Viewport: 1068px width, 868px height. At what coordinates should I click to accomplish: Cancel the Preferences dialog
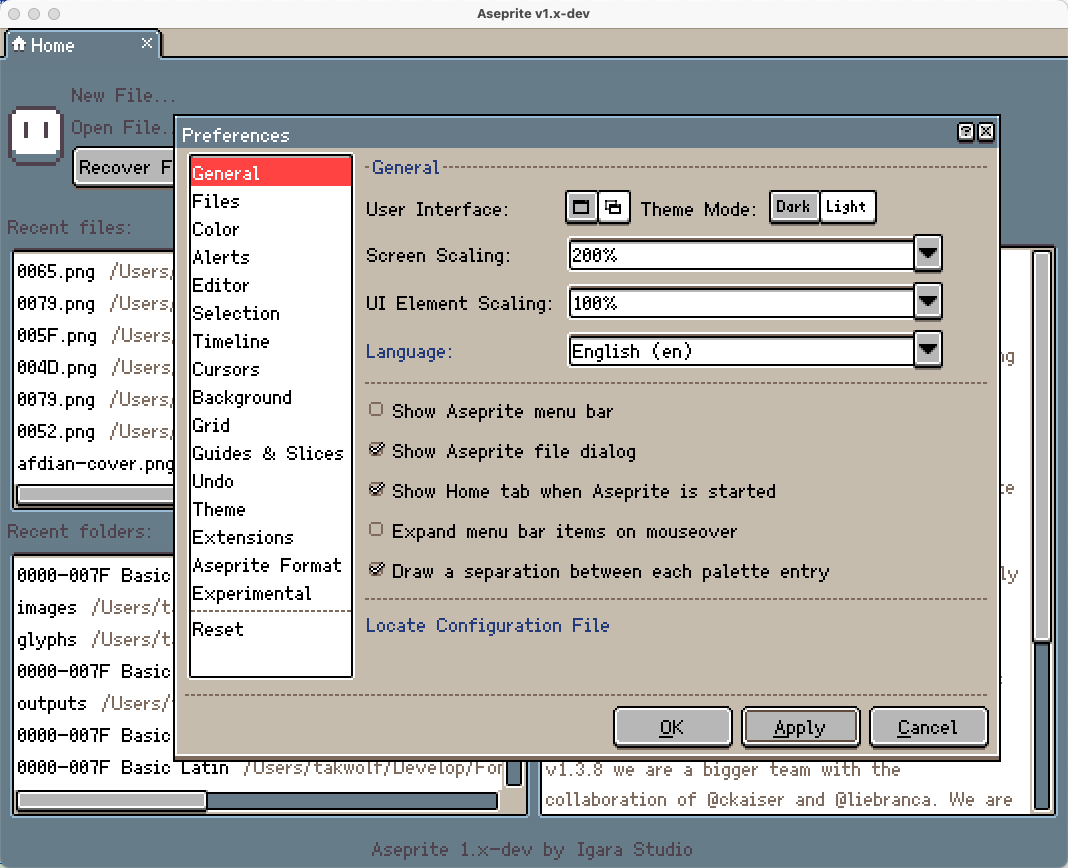928,728
